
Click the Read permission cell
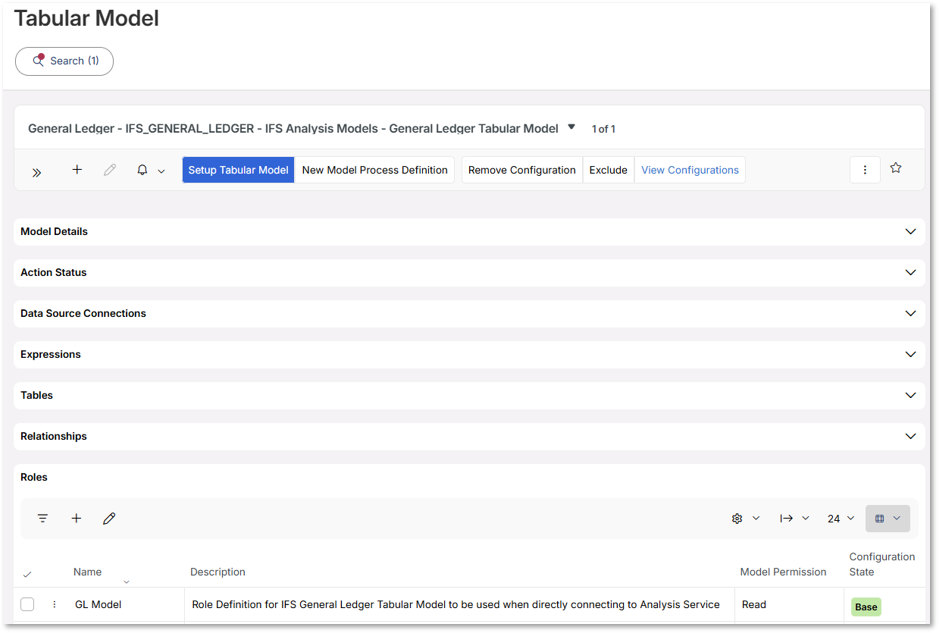tap(754, 605)
